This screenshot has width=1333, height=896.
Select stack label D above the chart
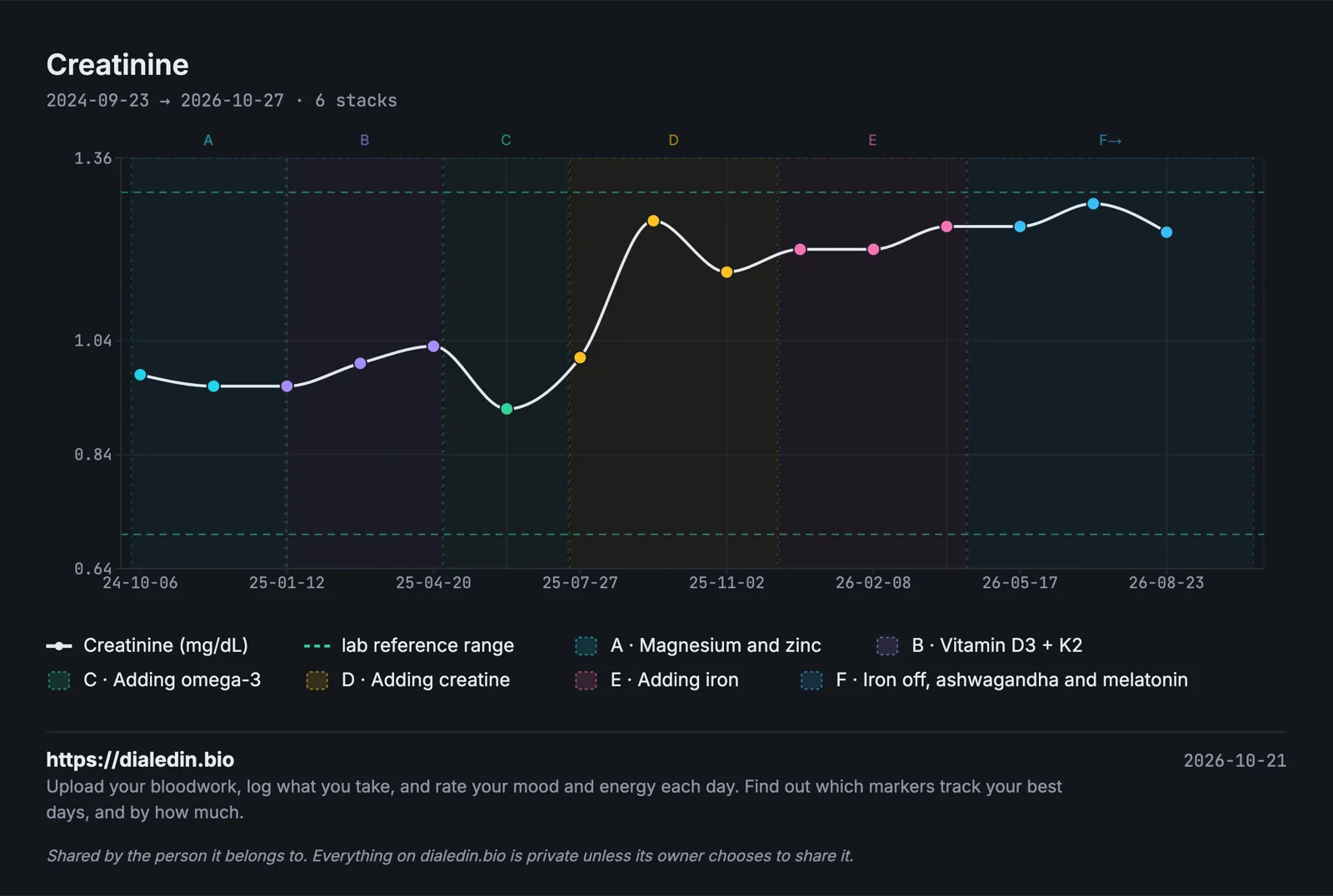pos(673,140)
